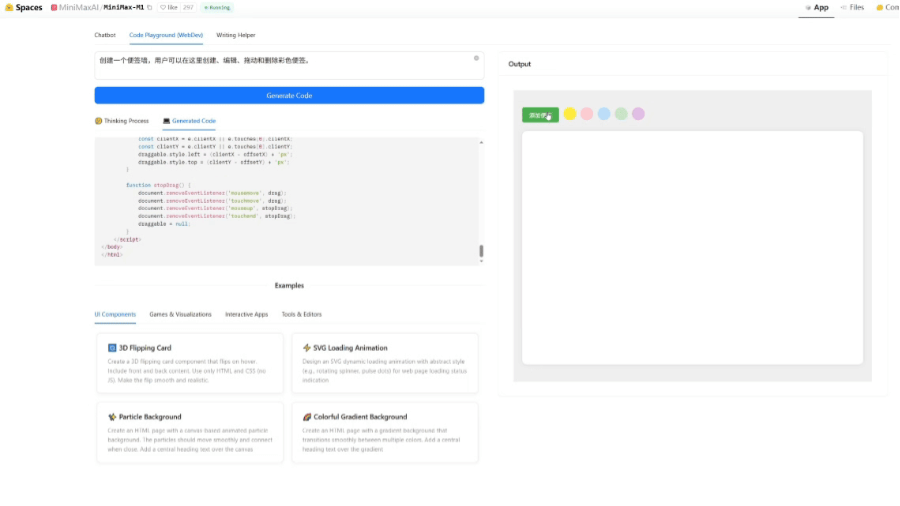Open the Hugging Face Spaces home logo
The width and height of the screenshot is (900, 506).
pyautogui.click(x=24, y=7)
